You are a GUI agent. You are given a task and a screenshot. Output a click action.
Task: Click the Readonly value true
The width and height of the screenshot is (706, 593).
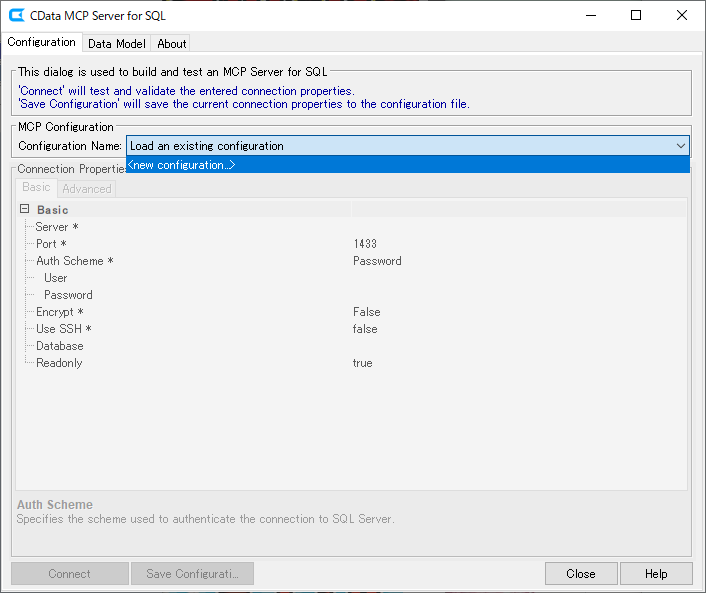pos(363,363)
